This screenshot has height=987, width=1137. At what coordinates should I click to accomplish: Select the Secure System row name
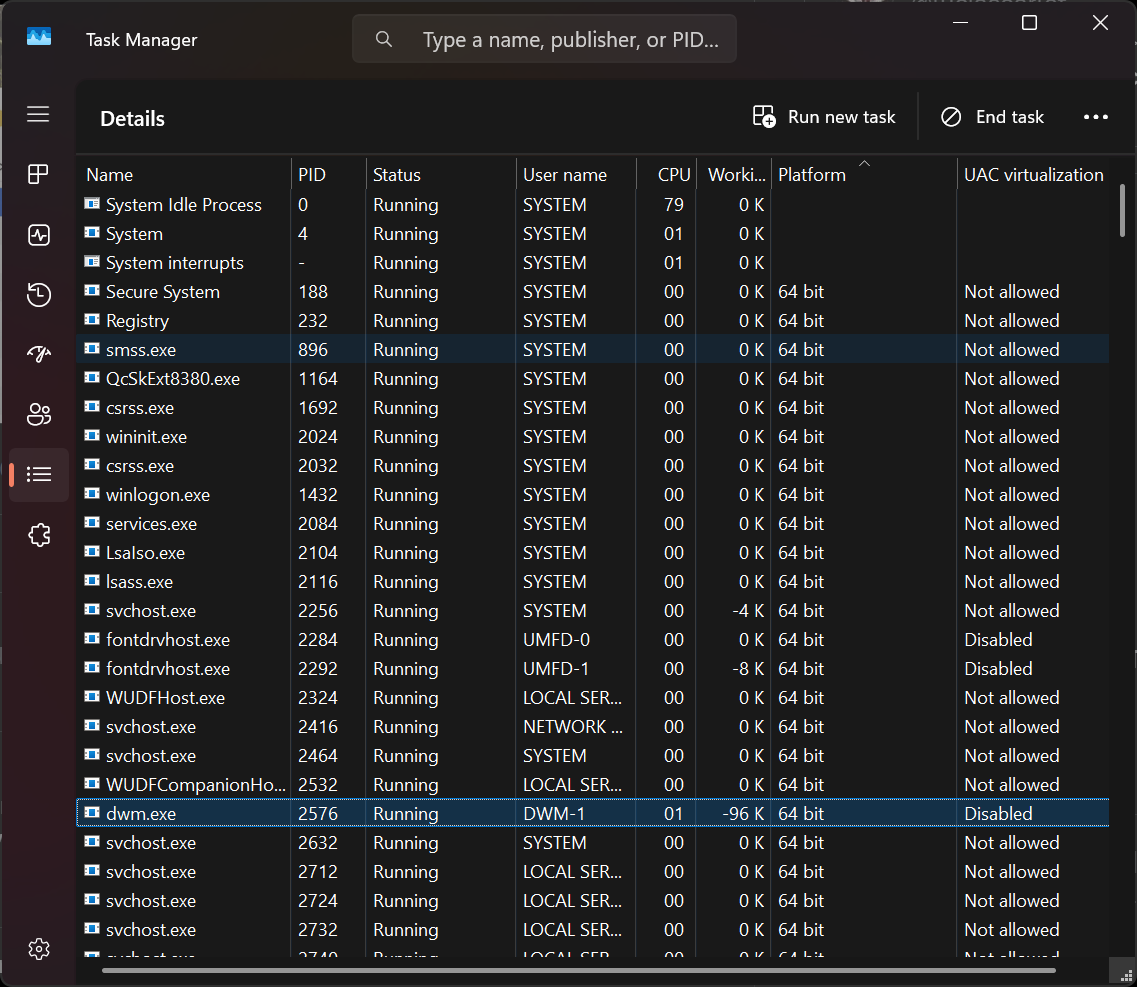[x=162, y=292]
